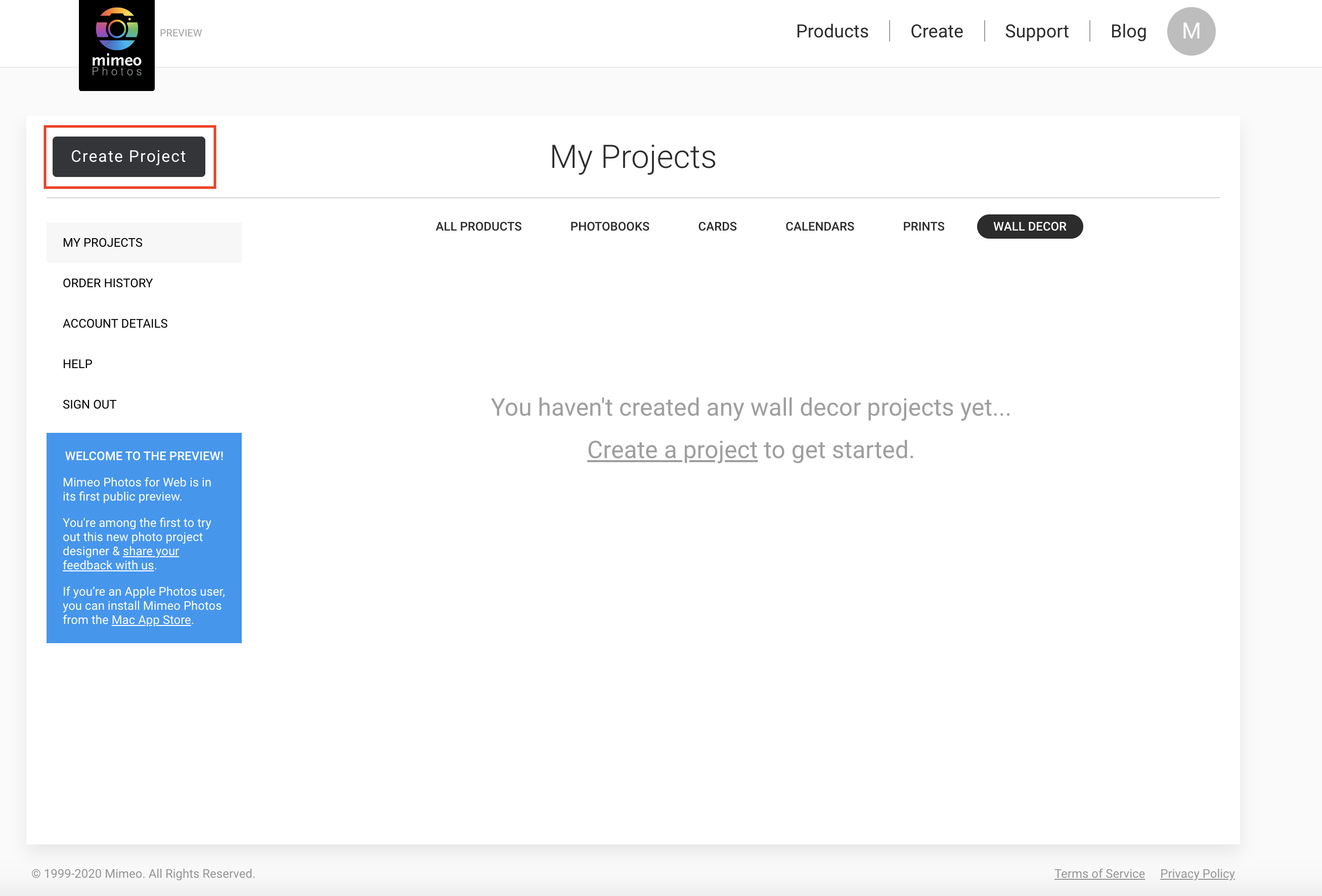1322x896 pixels.
Task: Switch to the Photobooks tab
Action: pos(610,227)
